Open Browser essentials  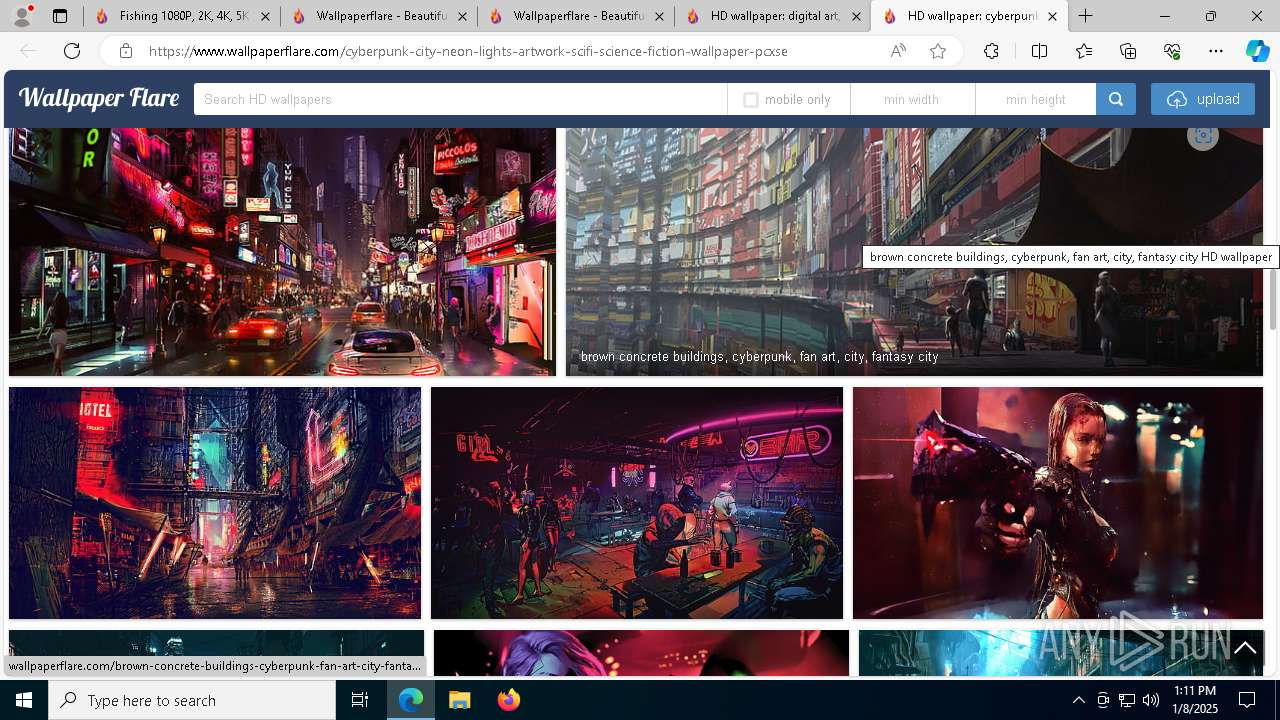click(x=1172, y=51)
